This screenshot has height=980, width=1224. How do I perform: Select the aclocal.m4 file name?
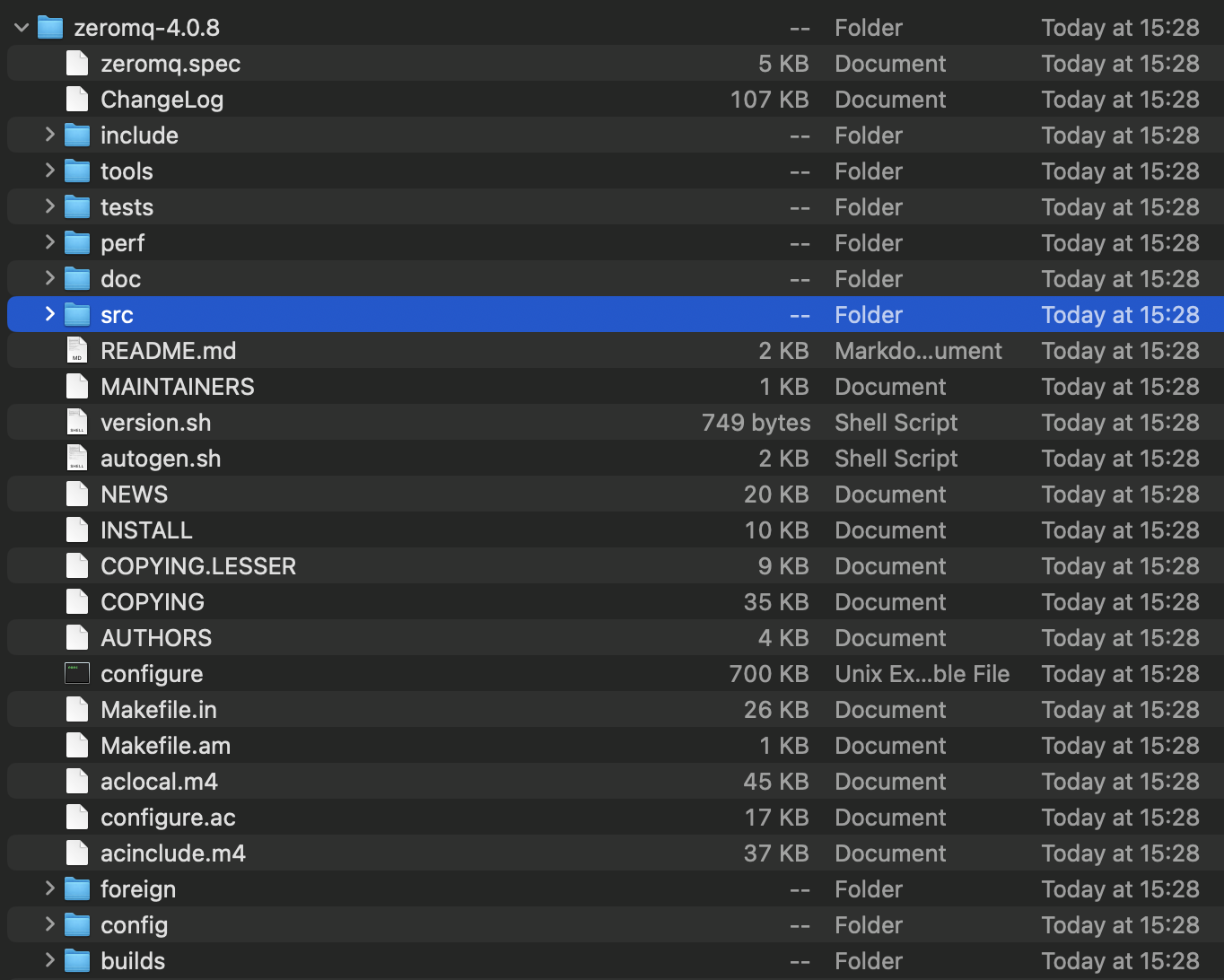160,782
